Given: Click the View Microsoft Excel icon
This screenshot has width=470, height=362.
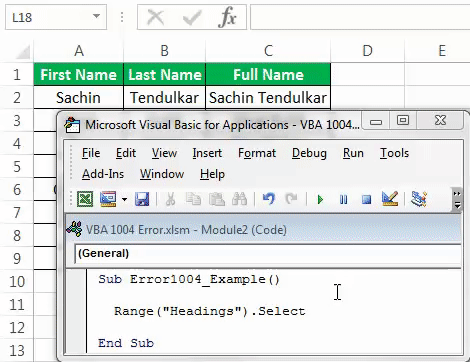Looking at the screenshot, I should pos(85,199).
